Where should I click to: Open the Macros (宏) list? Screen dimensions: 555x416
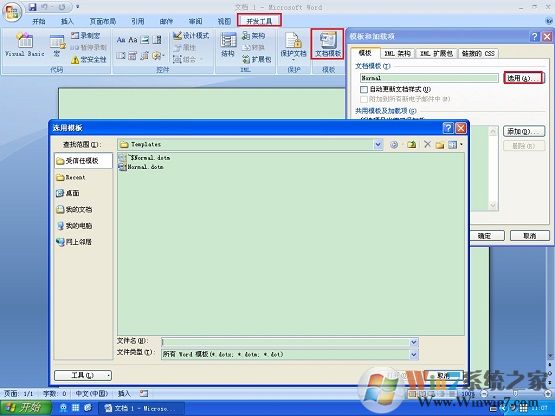(57, 45)
